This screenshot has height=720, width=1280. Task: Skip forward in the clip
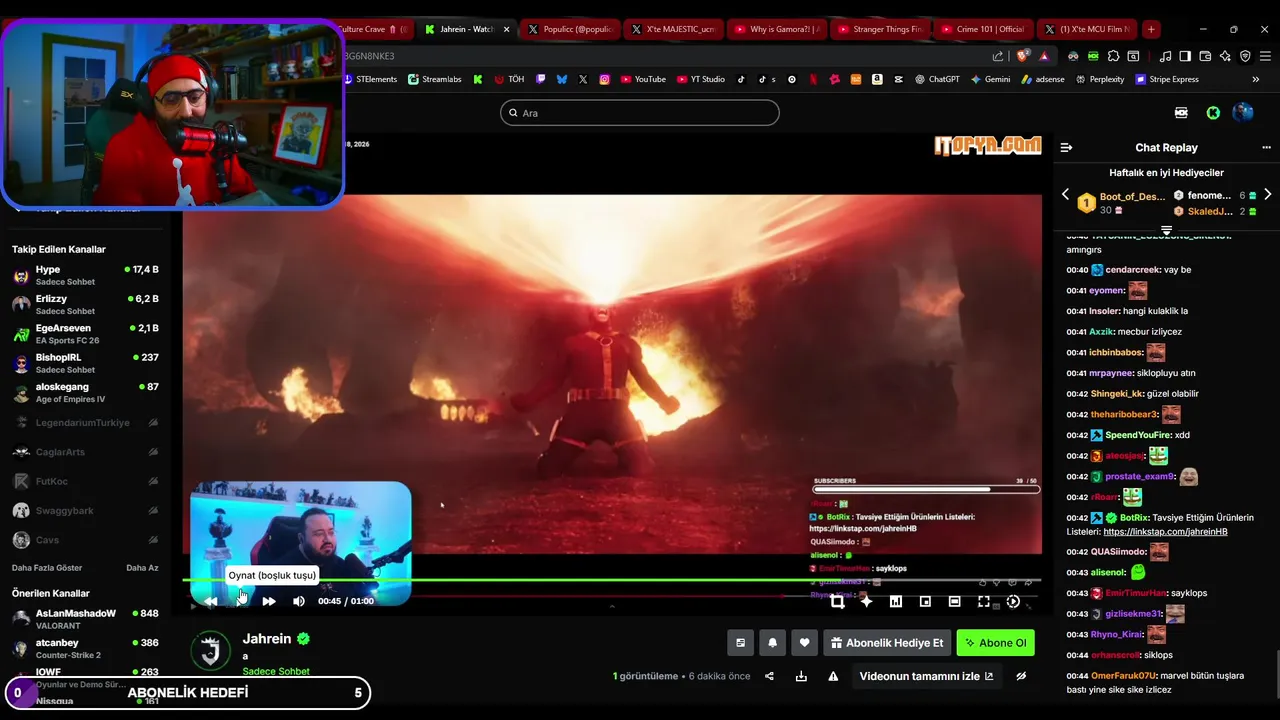(268, 601)
